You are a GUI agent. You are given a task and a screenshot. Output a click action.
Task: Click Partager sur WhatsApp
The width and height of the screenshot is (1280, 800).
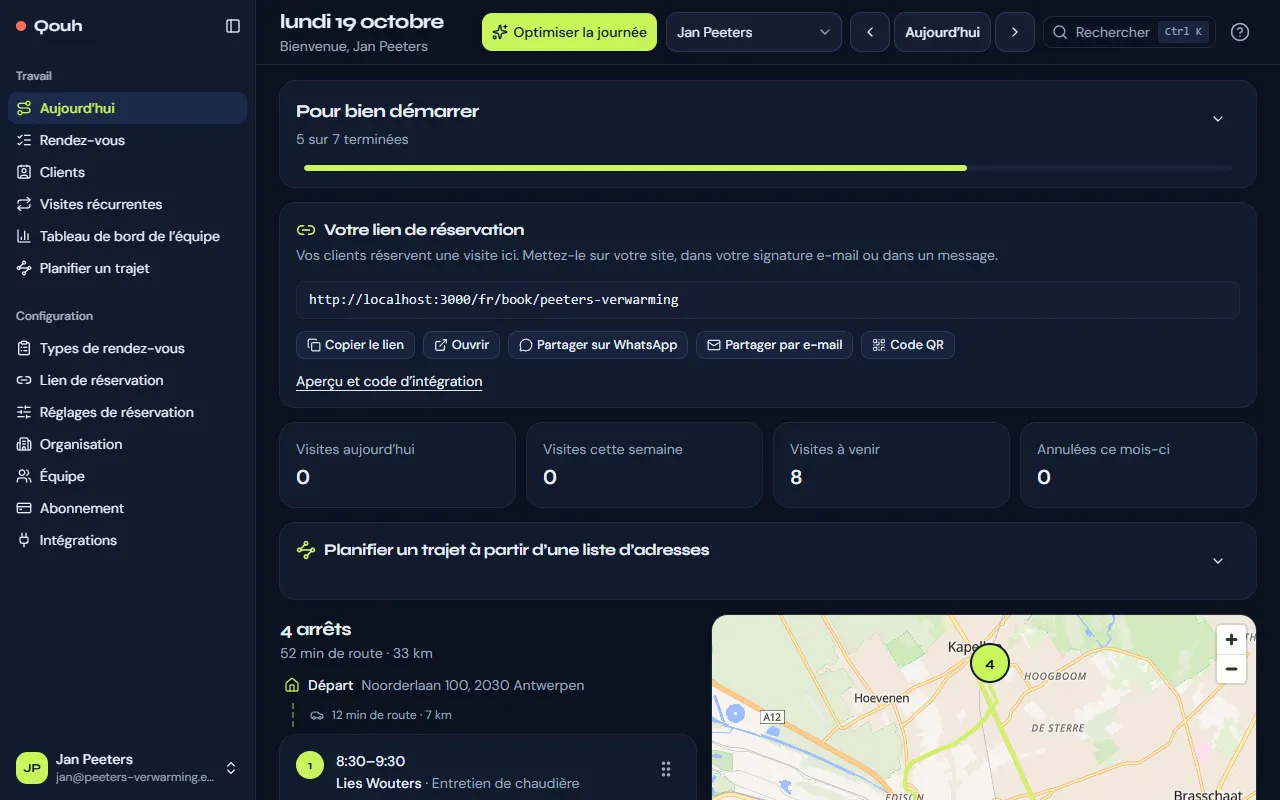[x=598, y=345]
